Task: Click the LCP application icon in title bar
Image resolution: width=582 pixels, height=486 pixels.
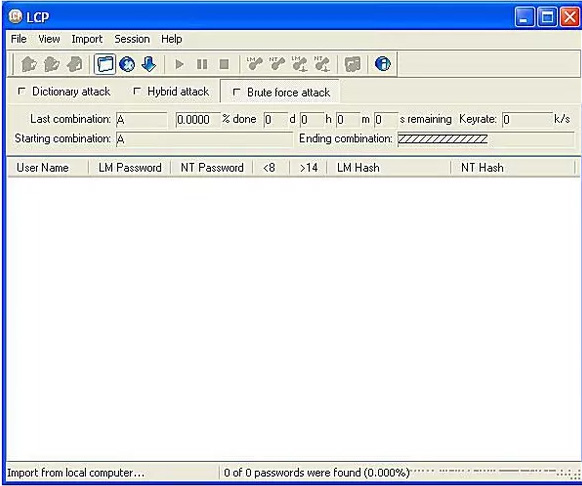Action: pyautogui.click(x=16, y=16)
